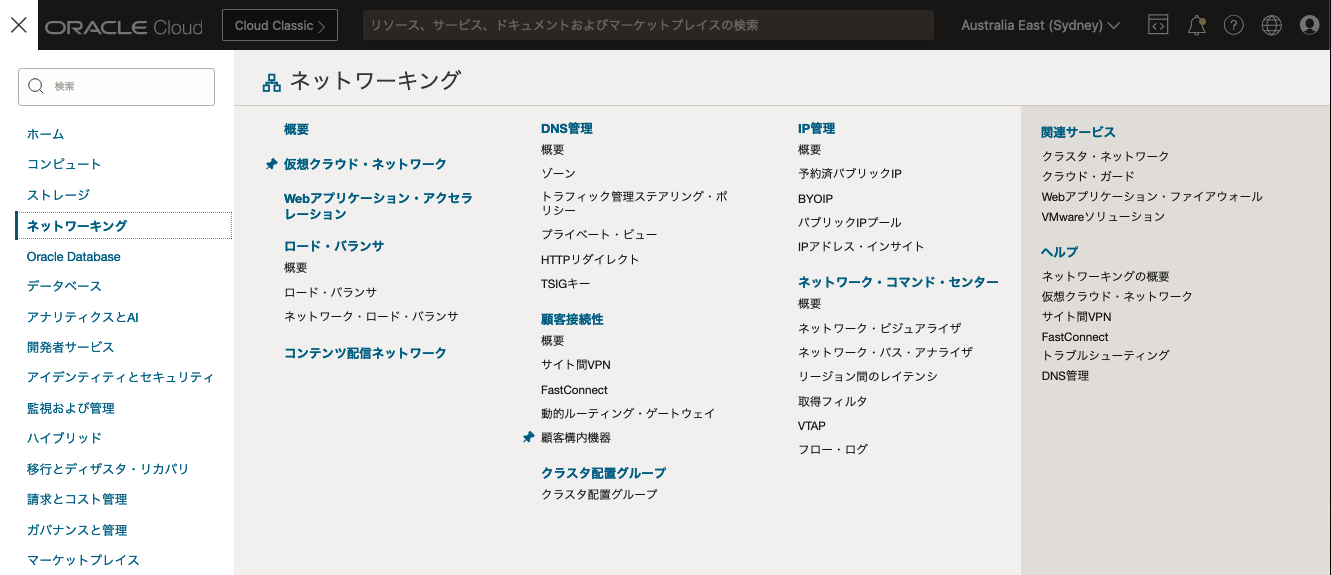
Task: Open the VMwareソリューション link
Action: tap(1103, 217)
